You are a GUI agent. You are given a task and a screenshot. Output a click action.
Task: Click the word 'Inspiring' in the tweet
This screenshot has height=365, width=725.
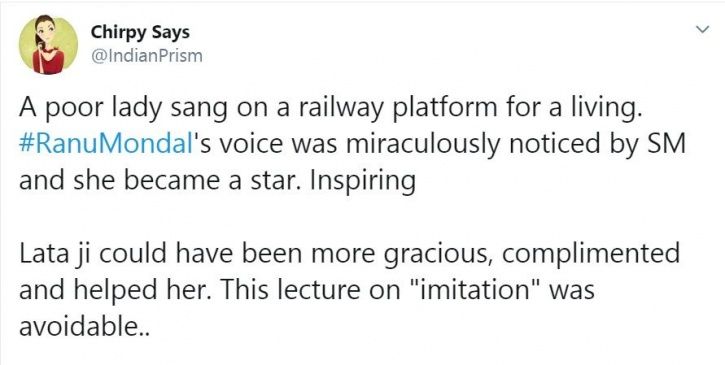(363, 182)
